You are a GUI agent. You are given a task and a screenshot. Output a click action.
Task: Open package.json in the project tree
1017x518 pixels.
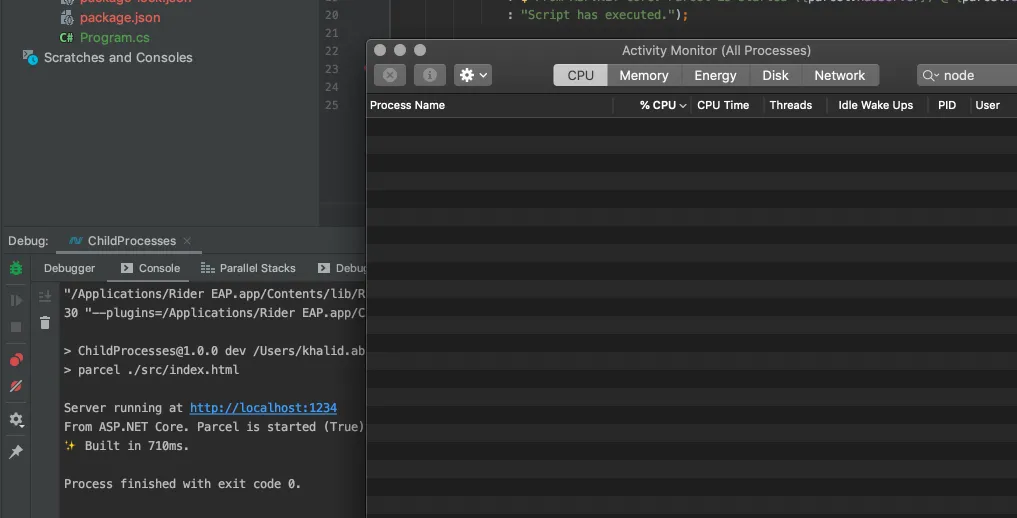point(120,18)
